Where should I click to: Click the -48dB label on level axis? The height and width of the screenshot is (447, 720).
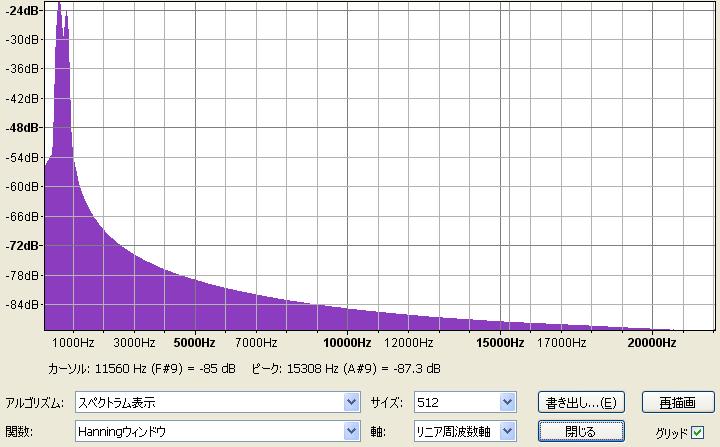pyautogui.click(x=20, y=128)
